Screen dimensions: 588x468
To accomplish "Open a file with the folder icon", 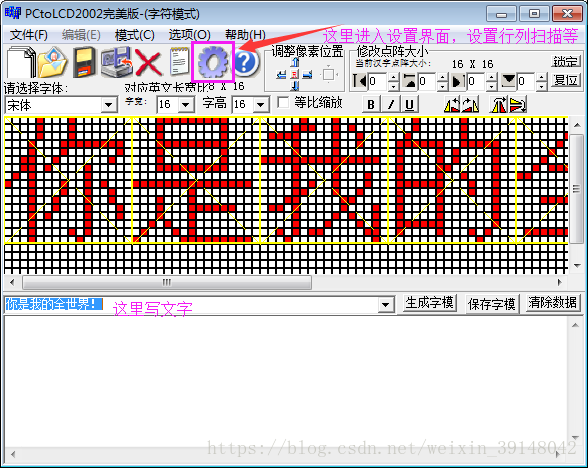I will coord(52,62).
